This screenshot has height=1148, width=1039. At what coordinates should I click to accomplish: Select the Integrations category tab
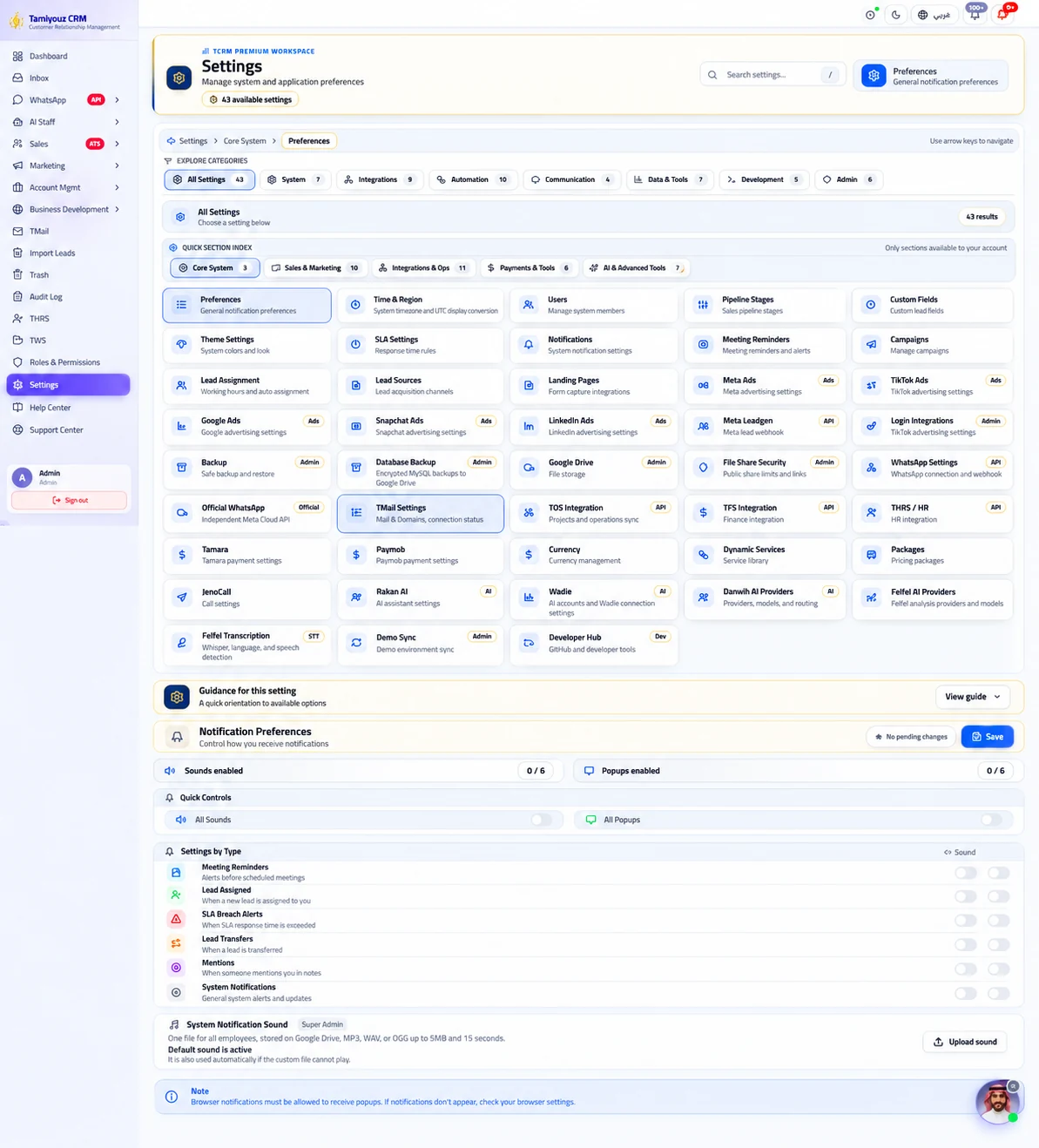pyautogui.click(x=379, y=179)
